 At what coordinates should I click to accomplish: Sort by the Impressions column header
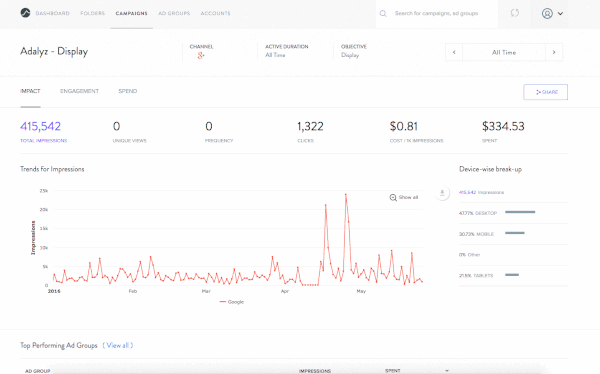(315, 371)
